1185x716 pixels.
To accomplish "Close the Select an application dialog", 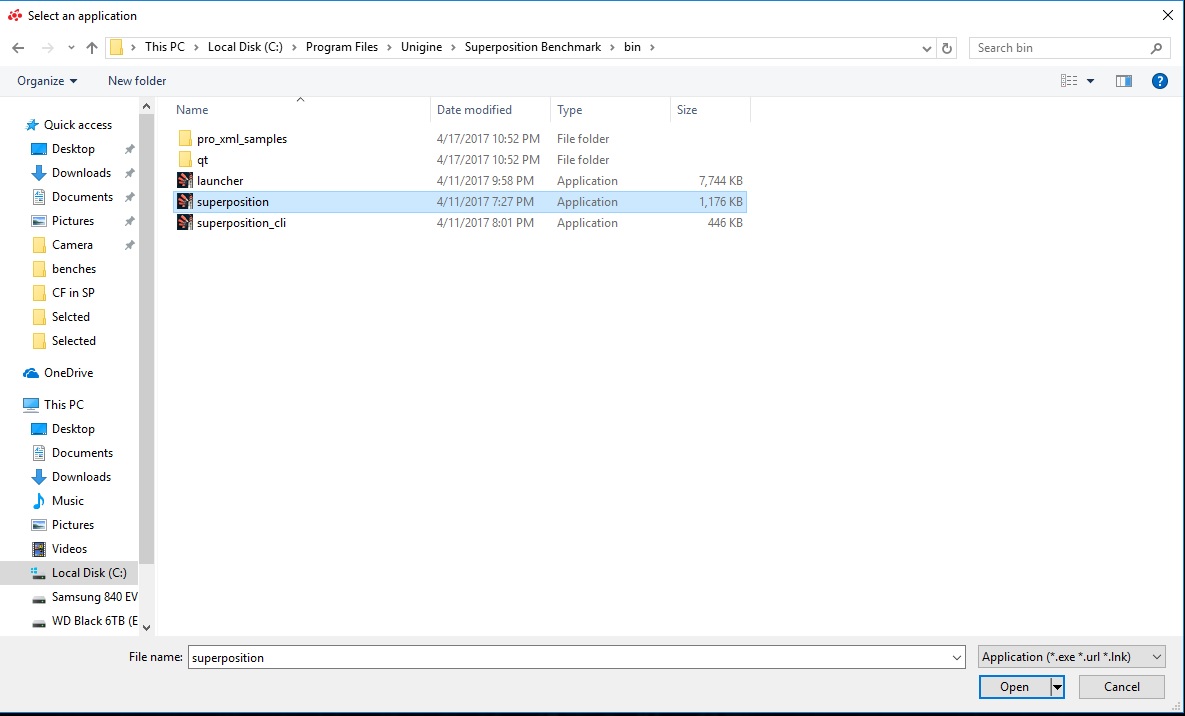I will click(x=1168, y=15).
